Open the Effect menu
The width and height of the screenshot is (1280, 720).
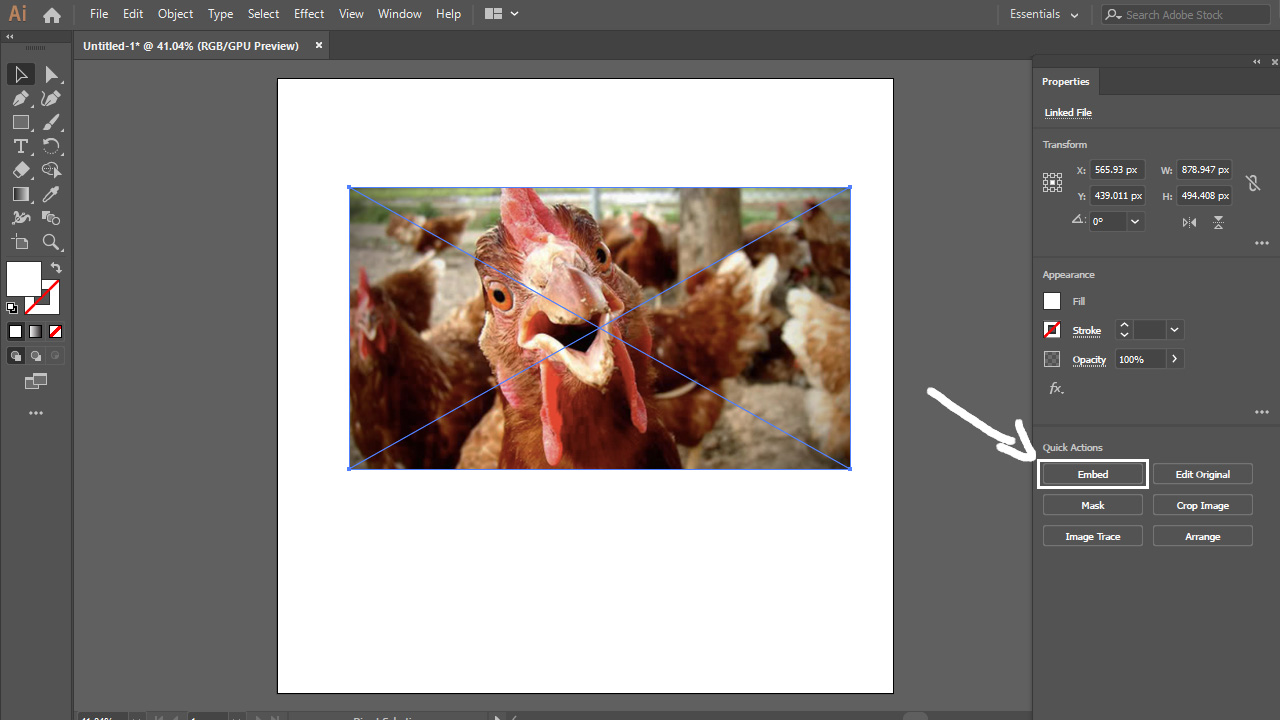click(x=309, y=14)
